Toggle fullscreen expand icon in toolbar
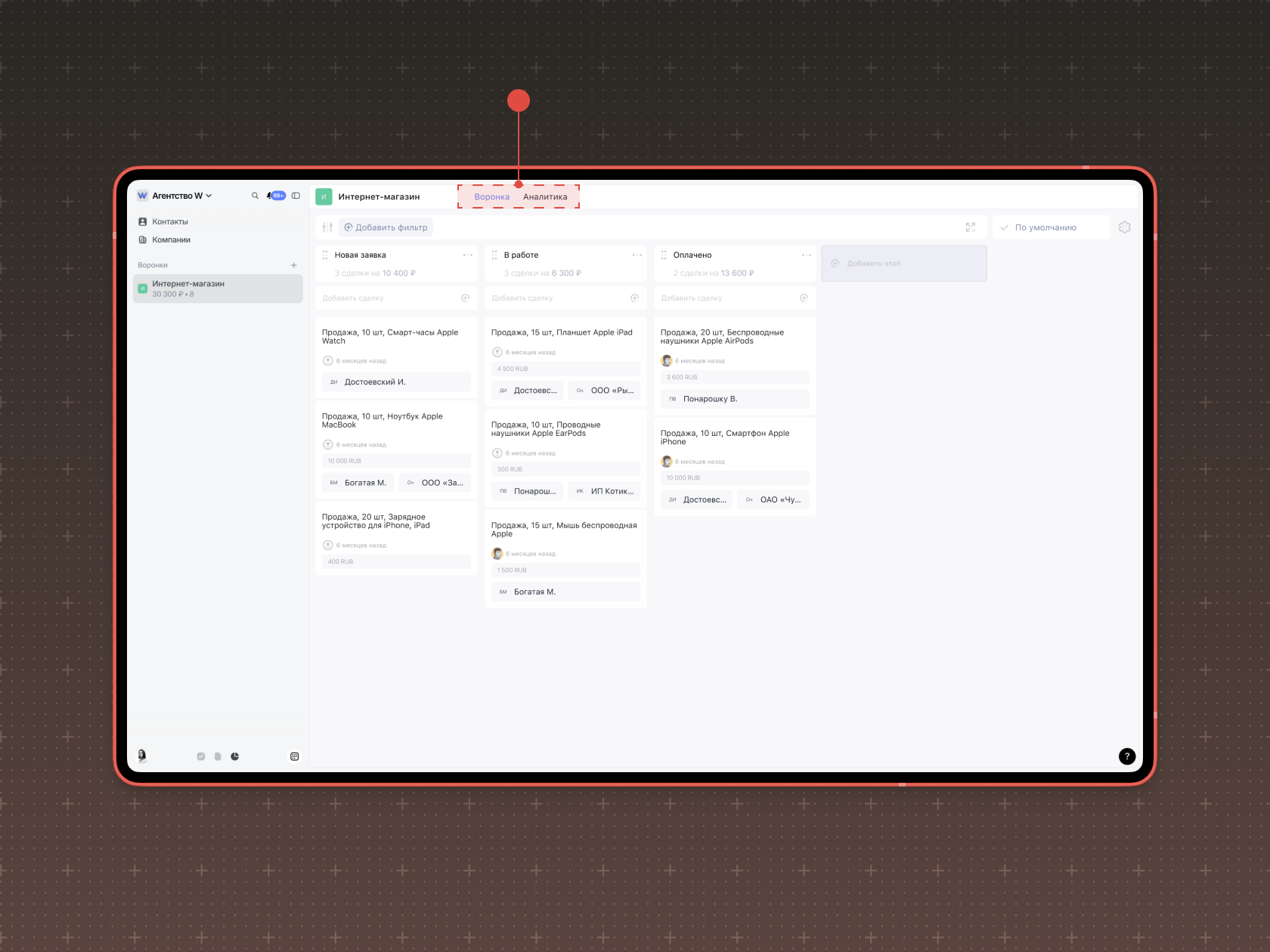 tap(971, 227)
